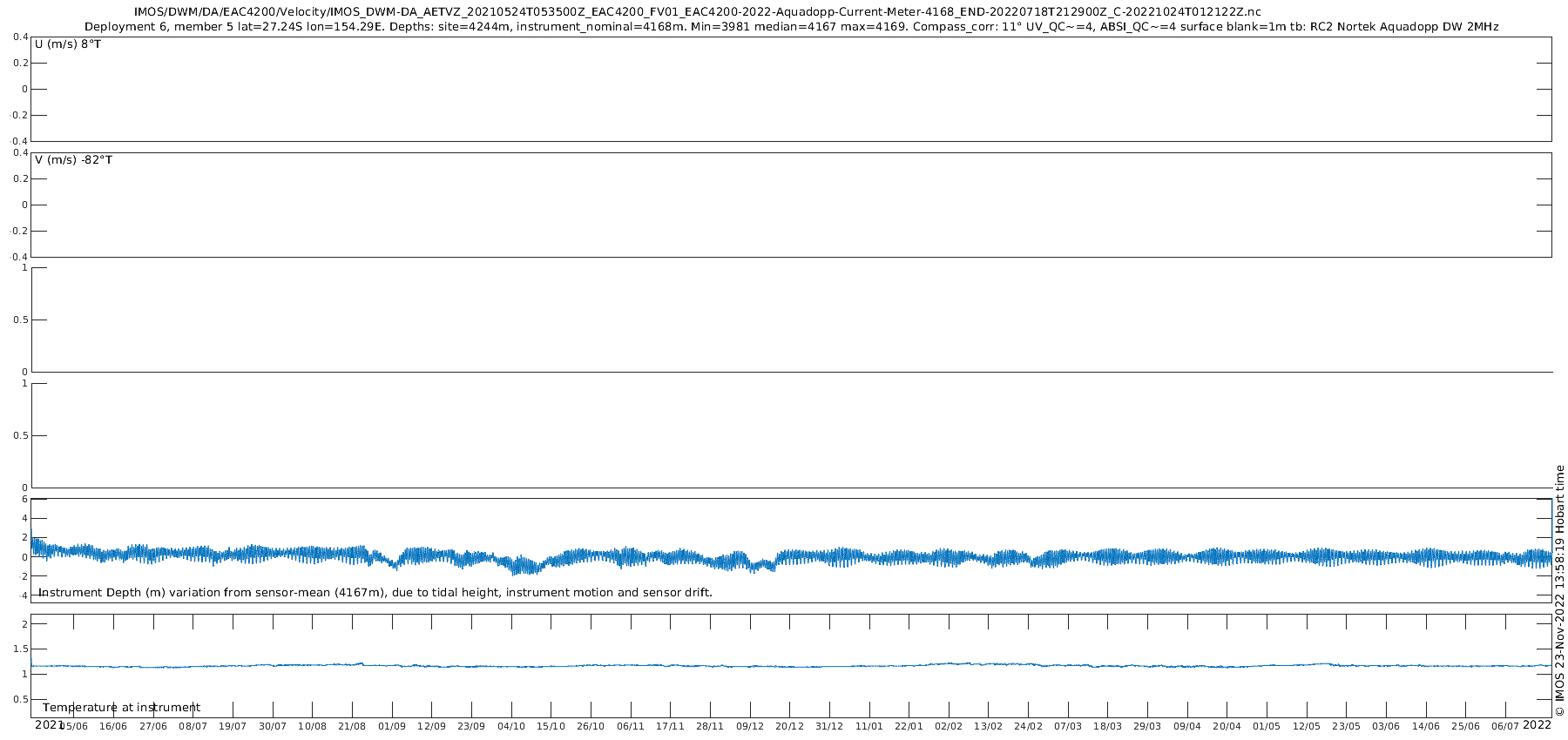
Task: Select the 06/11 date tick label
Action: point(631,726)
